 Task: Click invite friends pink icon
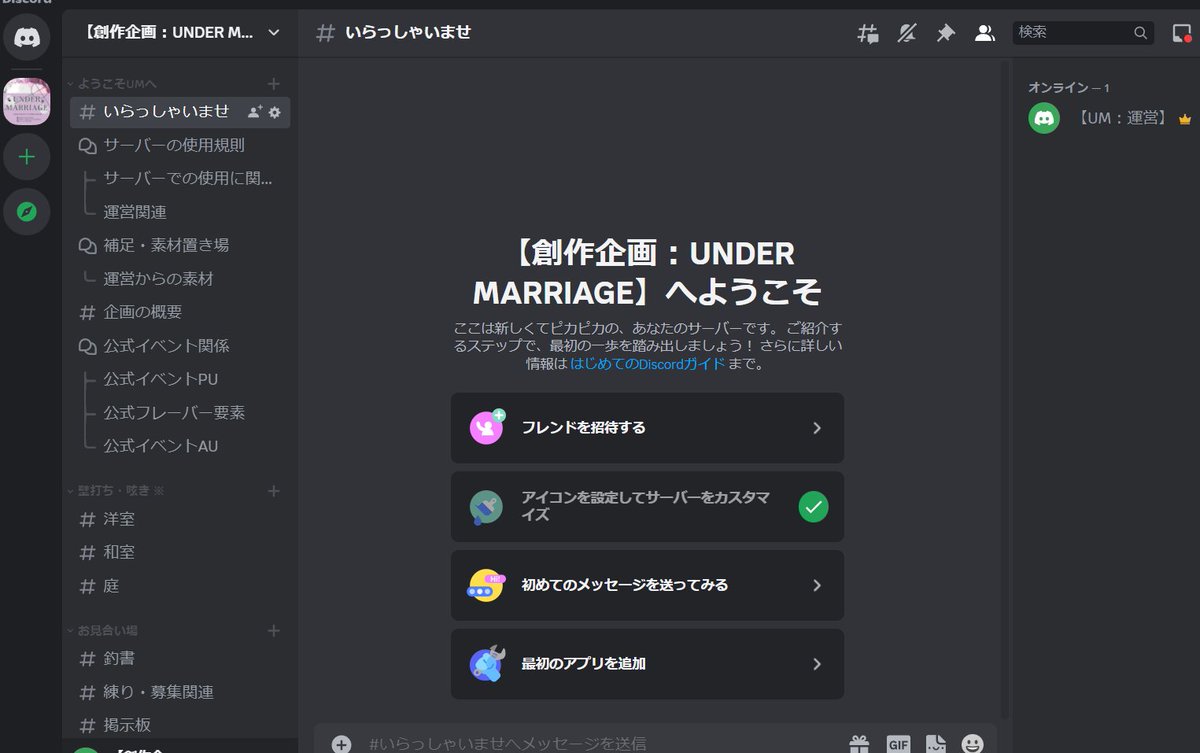487,427
